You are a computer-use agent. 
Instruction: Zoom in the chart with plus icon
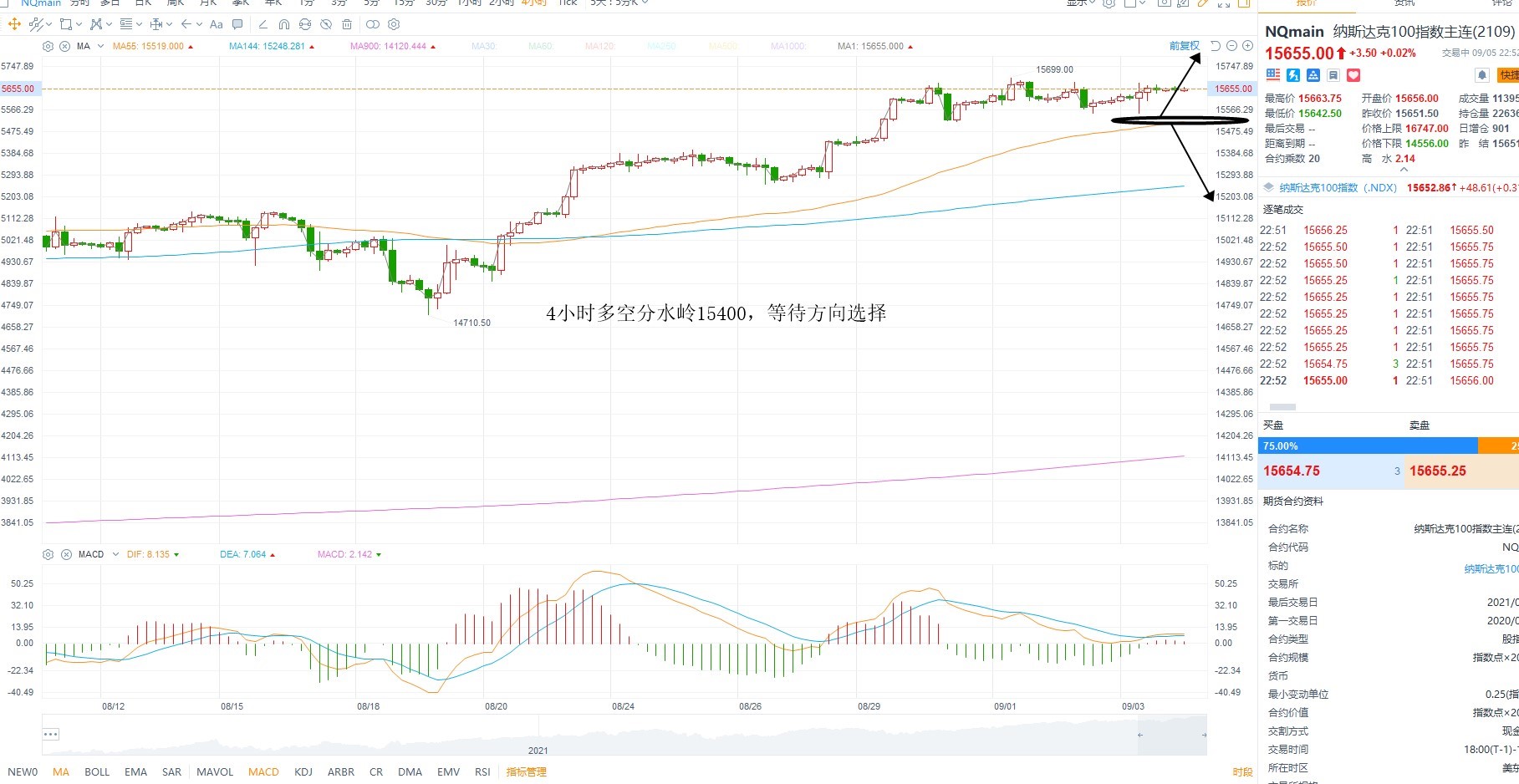point(1247,46)
